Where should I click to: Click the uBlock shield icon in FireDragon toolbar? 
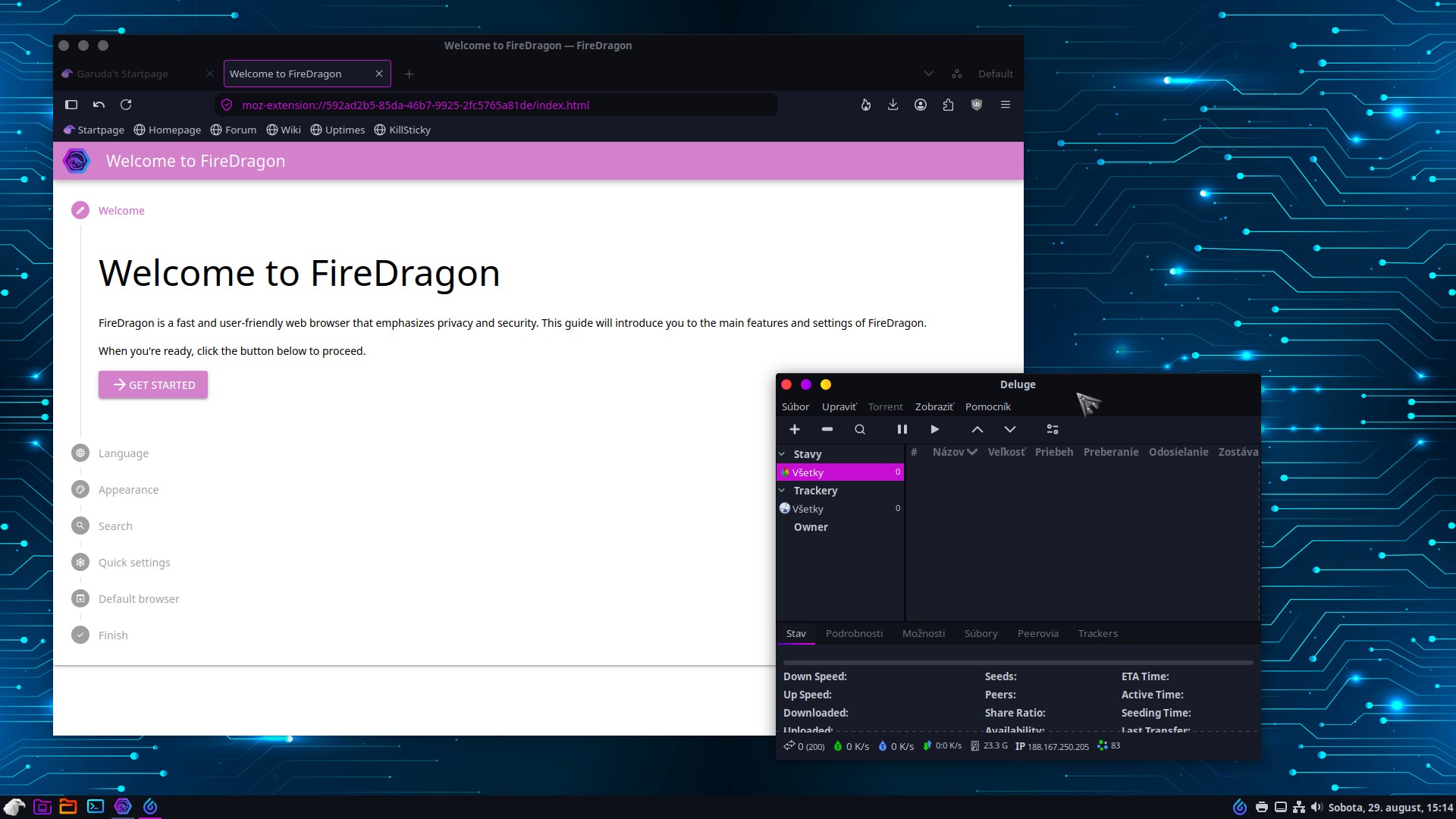tap(977, 105)
